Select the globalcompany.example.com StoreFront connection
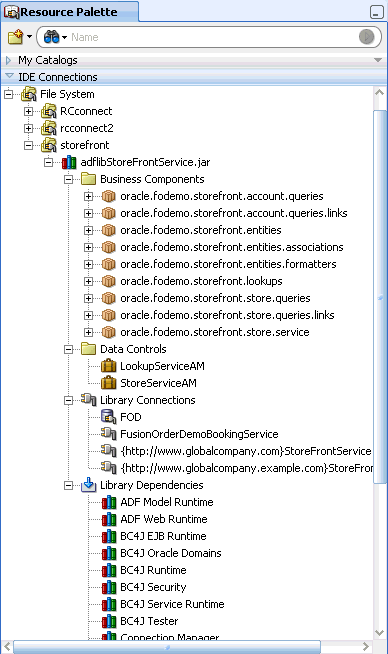Image resolution: width=388 pixels, height=654 pixels. pos(247,468)
